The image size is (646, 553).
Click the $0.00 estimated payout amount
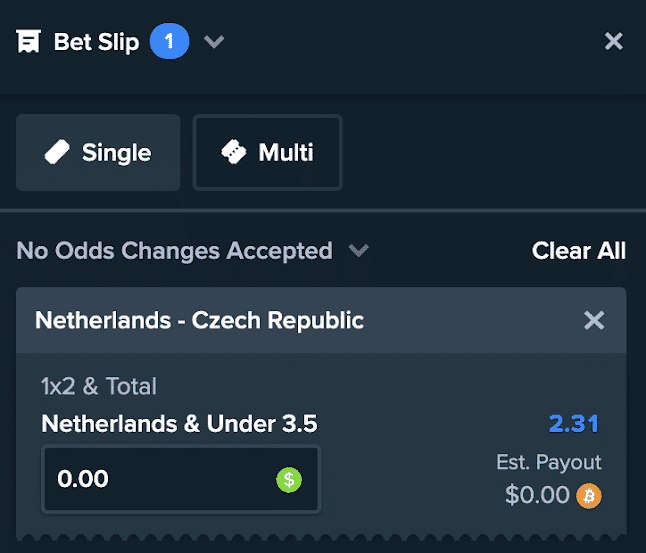click(537, 495)
